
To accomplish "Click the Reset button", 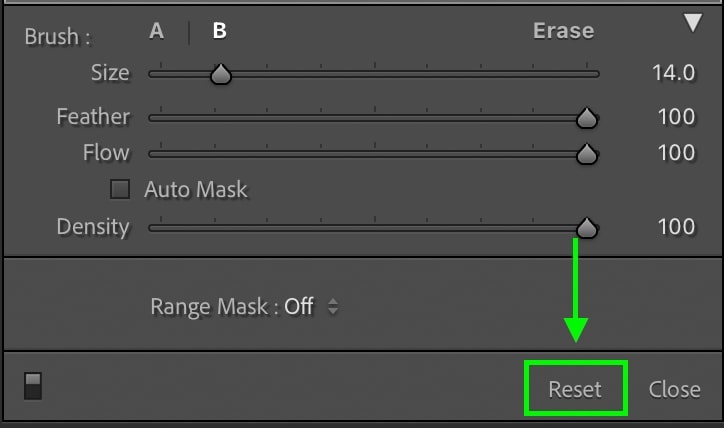I will [x=575, y=389].
